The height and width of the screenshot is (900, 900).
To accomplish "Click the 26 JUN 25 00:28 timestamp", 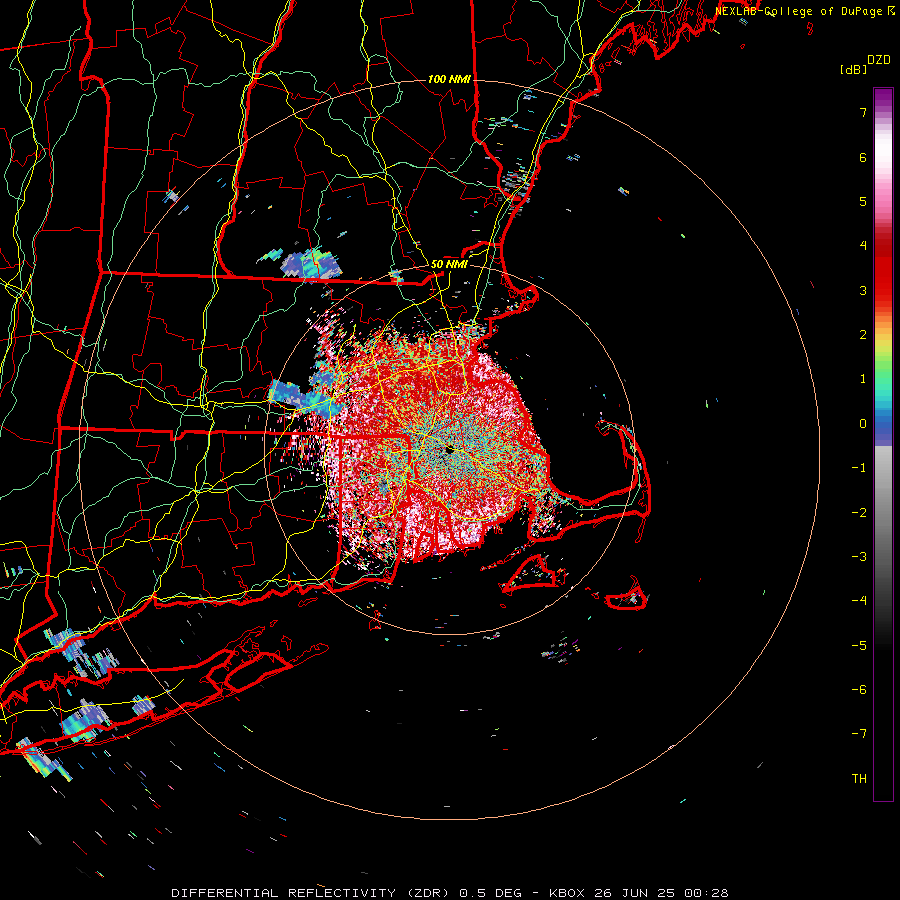I will [x=660, y=893].
